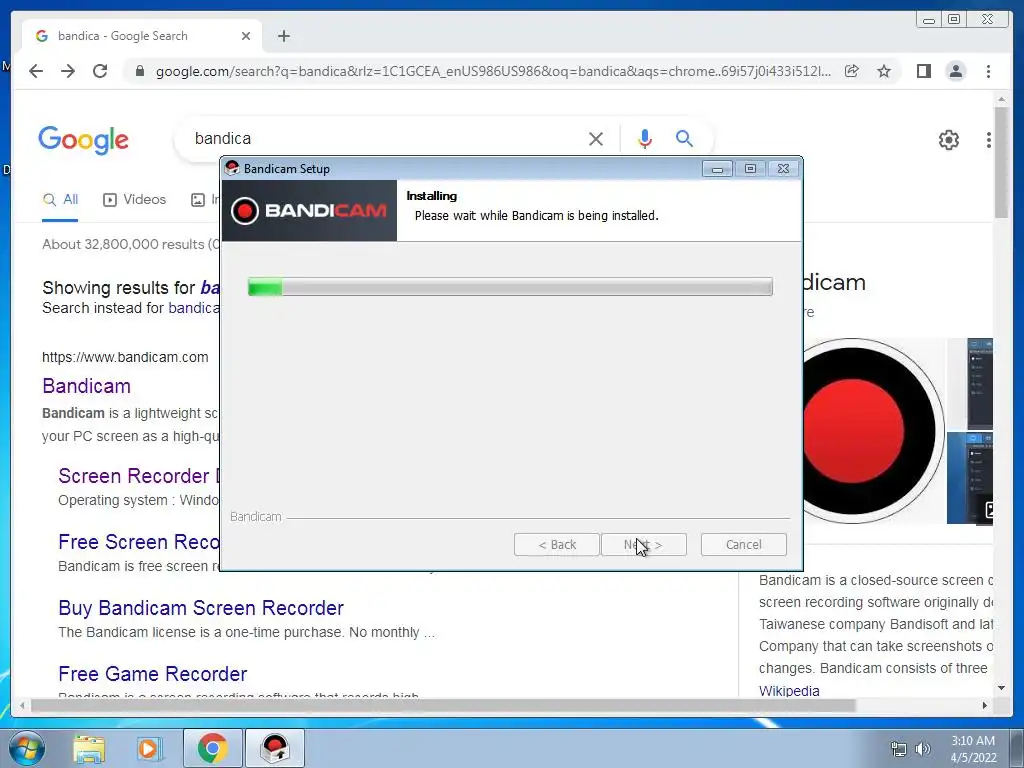The image size is (1024, 768).
Task: Click maximize button of Bandicam Setup
Action: point(750,169)
